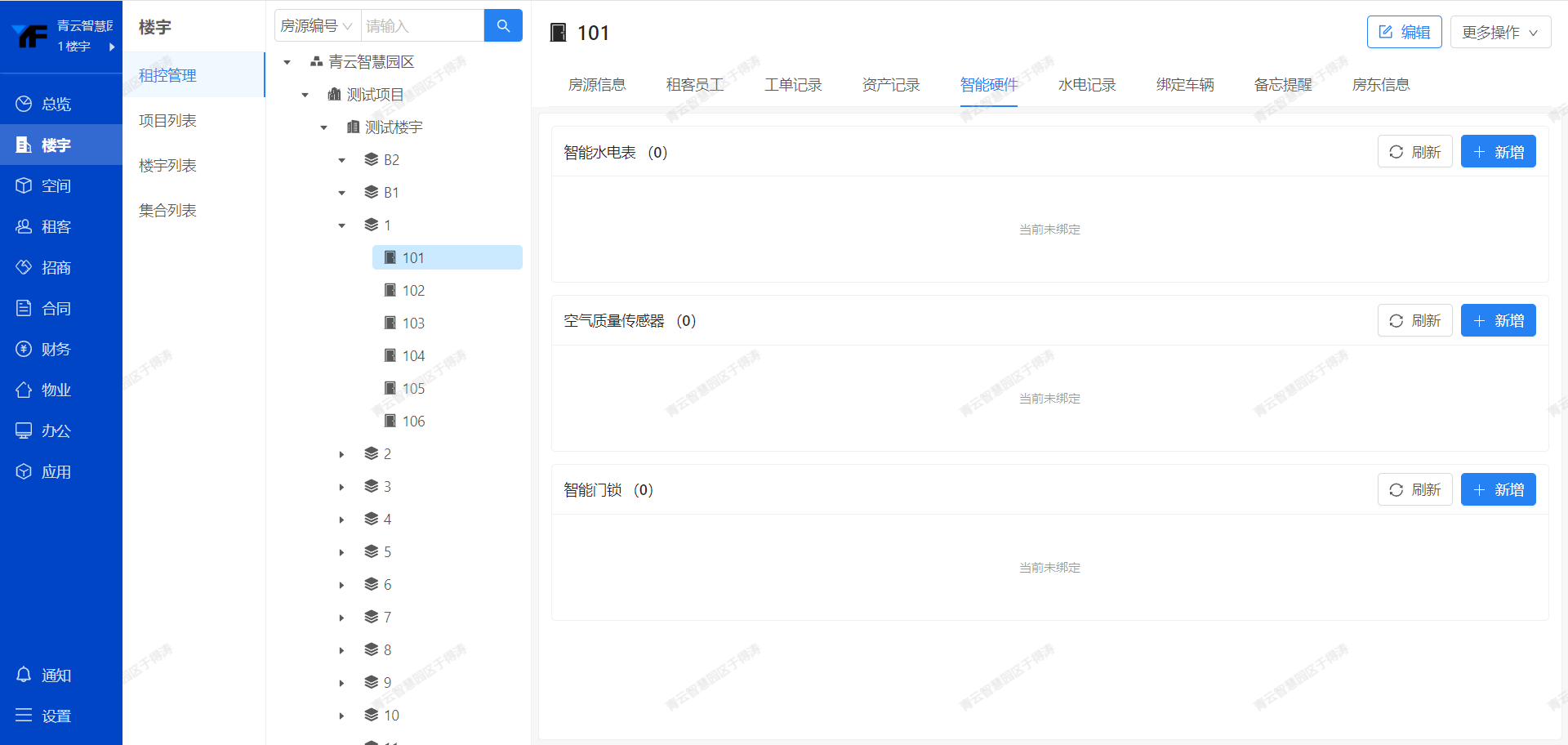Viewport: 1568px width, 745px height.
Task: Add a new 智能门锁 device
Action: coord(1498,489)
